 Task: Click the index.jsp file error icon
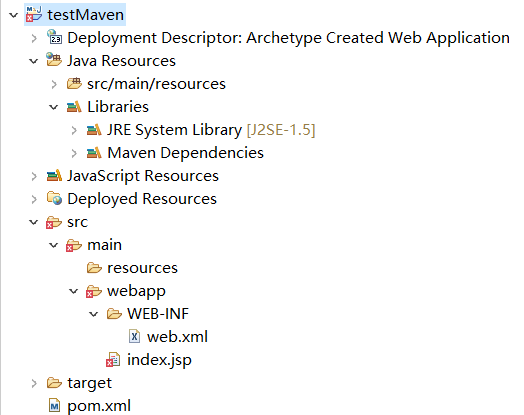pos(114,360)
